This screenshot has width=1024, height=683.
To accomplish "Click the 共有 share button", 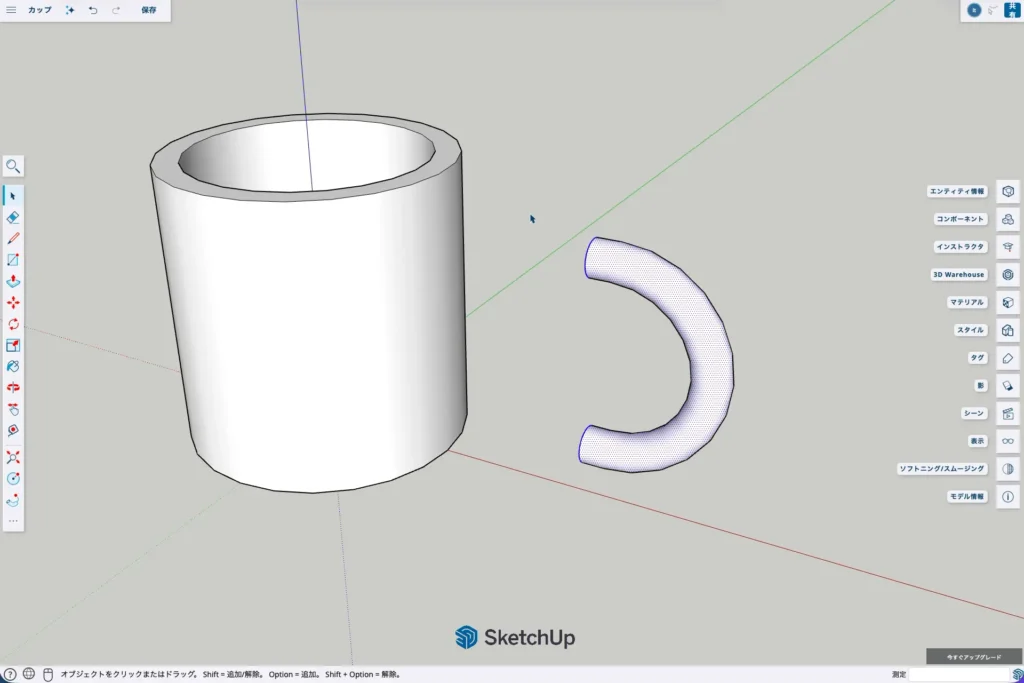I will tap(1012, 10).
